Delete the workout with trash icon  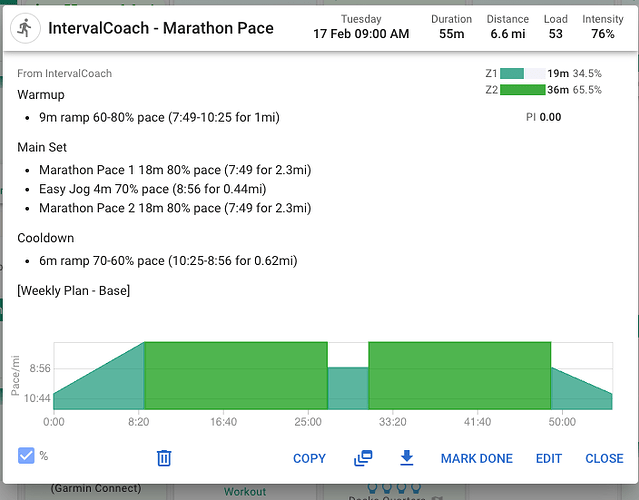tap(164, 458)
